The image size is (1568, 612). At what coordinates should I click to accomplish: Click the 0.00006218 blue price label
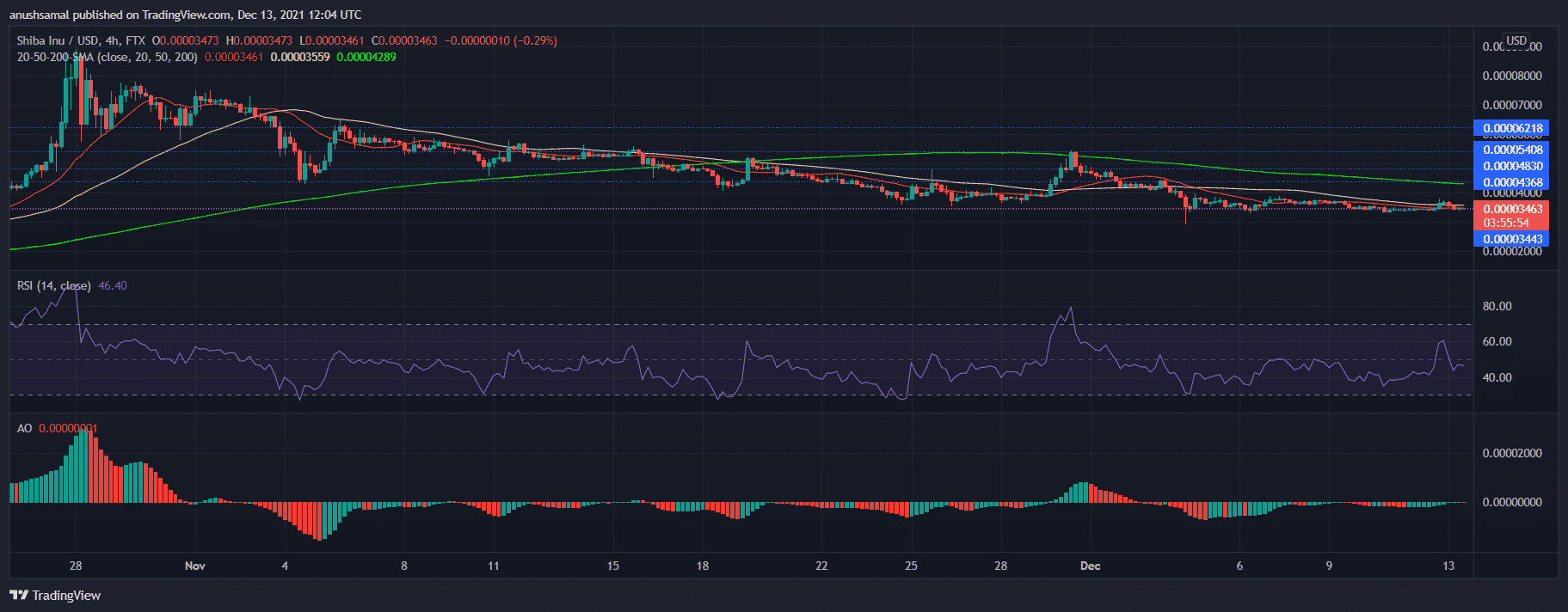[x=1511, y=128]
